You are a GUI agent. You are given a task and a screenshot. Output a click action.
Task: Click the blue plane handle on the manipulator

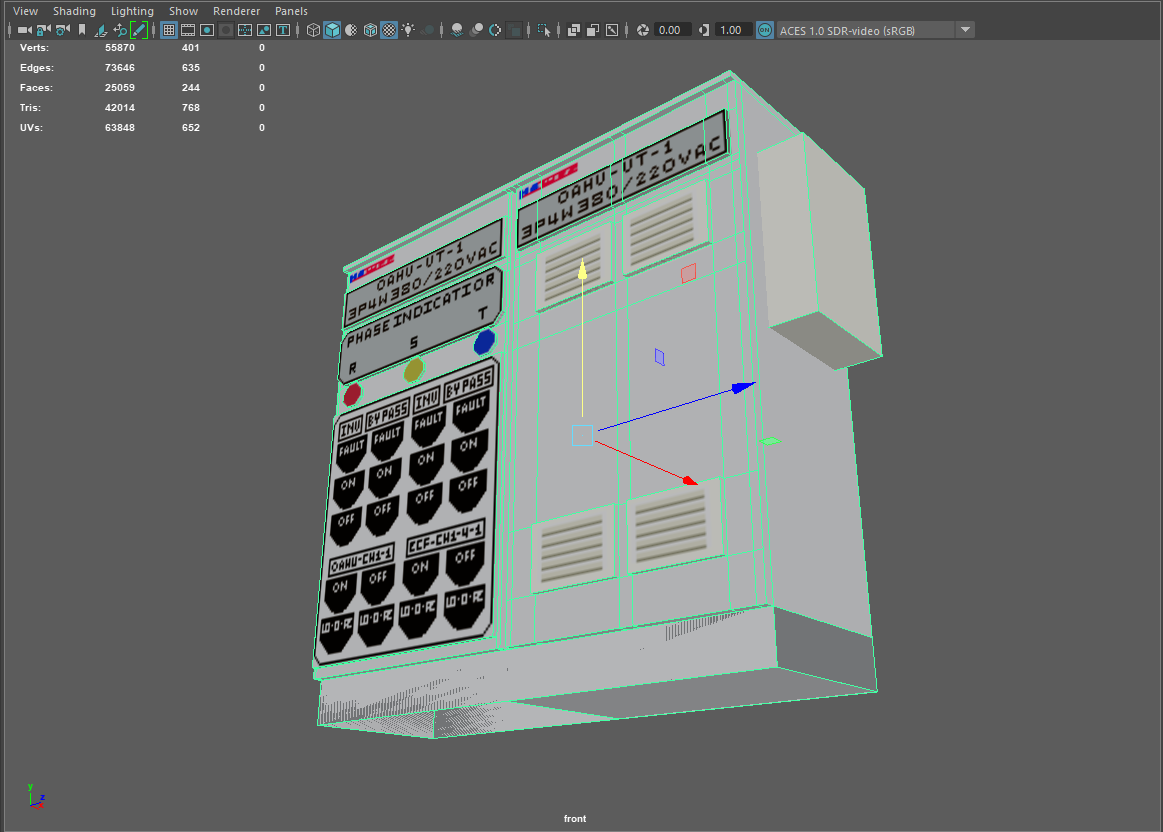[659, 357]
